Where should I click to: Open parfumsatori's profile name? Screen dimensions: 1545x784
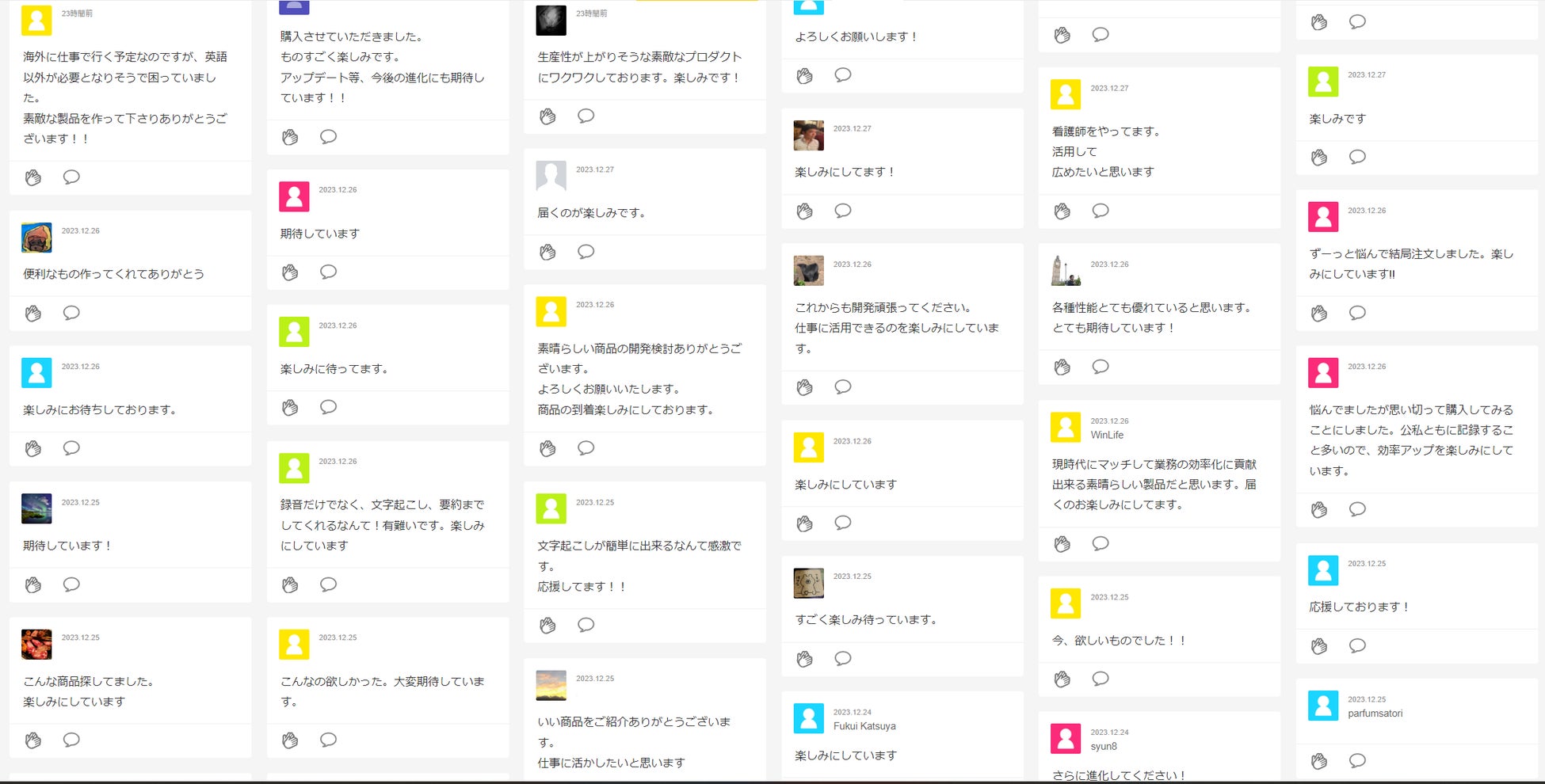coord(1375,714)
